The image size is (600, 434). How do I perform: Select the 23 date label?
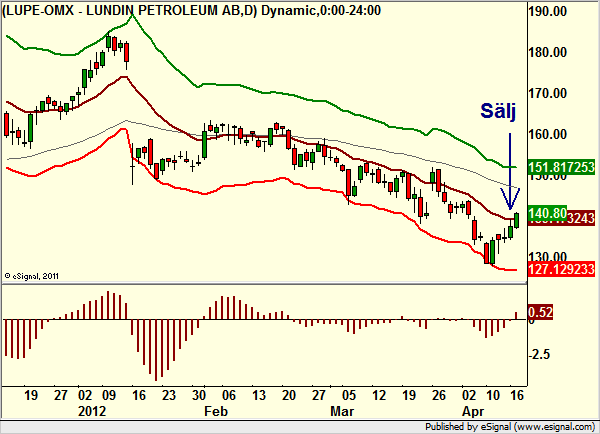tap(168, 395)
